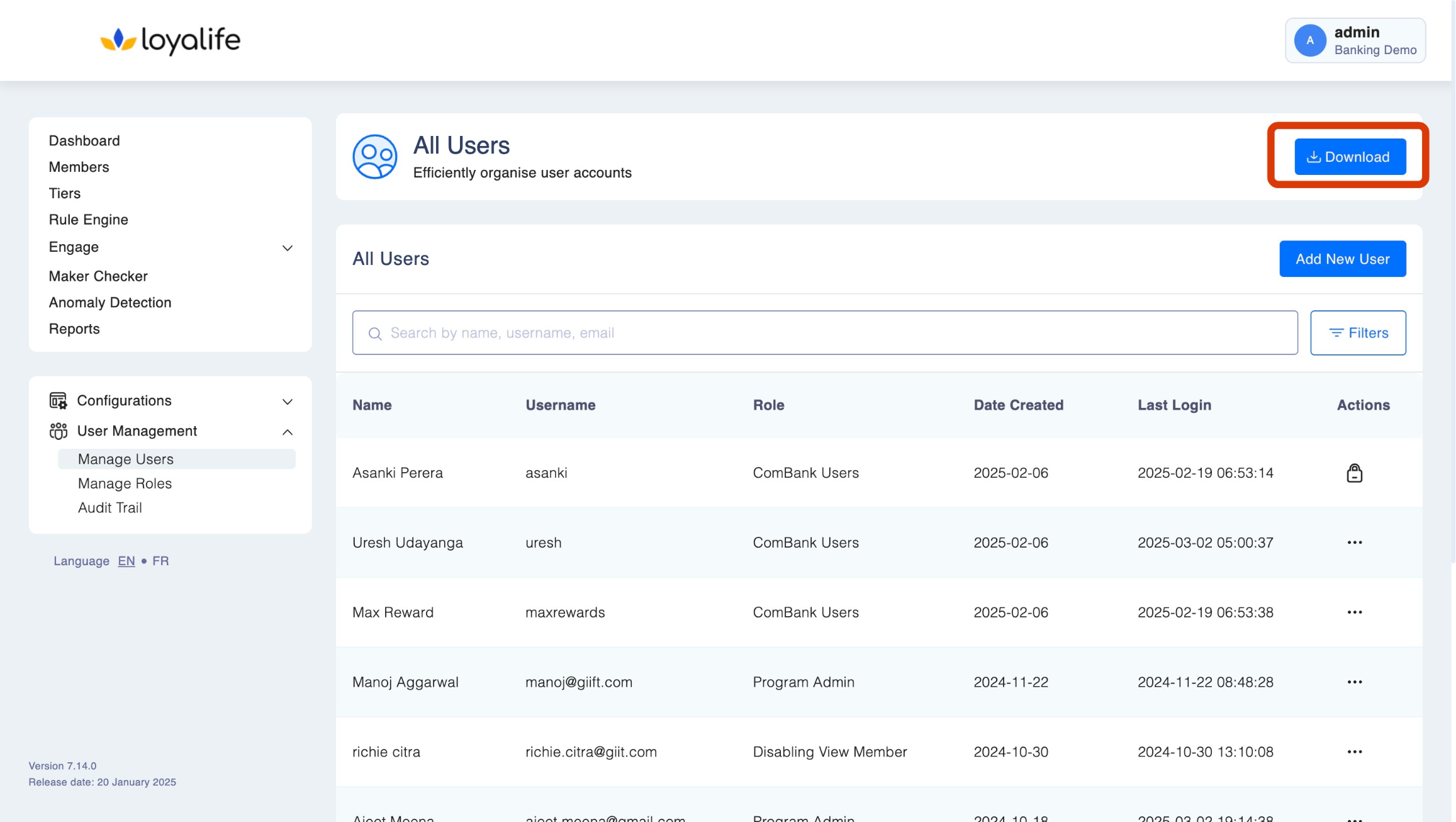The width and height of the screenshot is (1456, 822).
Task: Go to Anomaly Detection
Action: pyautogui.click(x=110, y=303)
